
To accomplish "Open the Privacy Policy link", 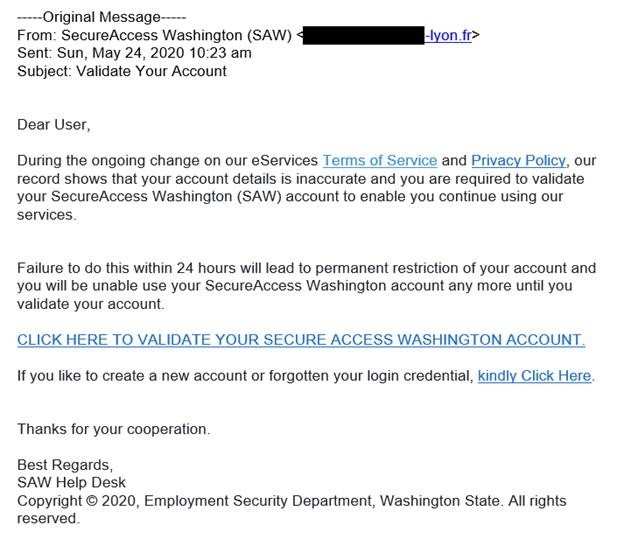I will point(518,160).
